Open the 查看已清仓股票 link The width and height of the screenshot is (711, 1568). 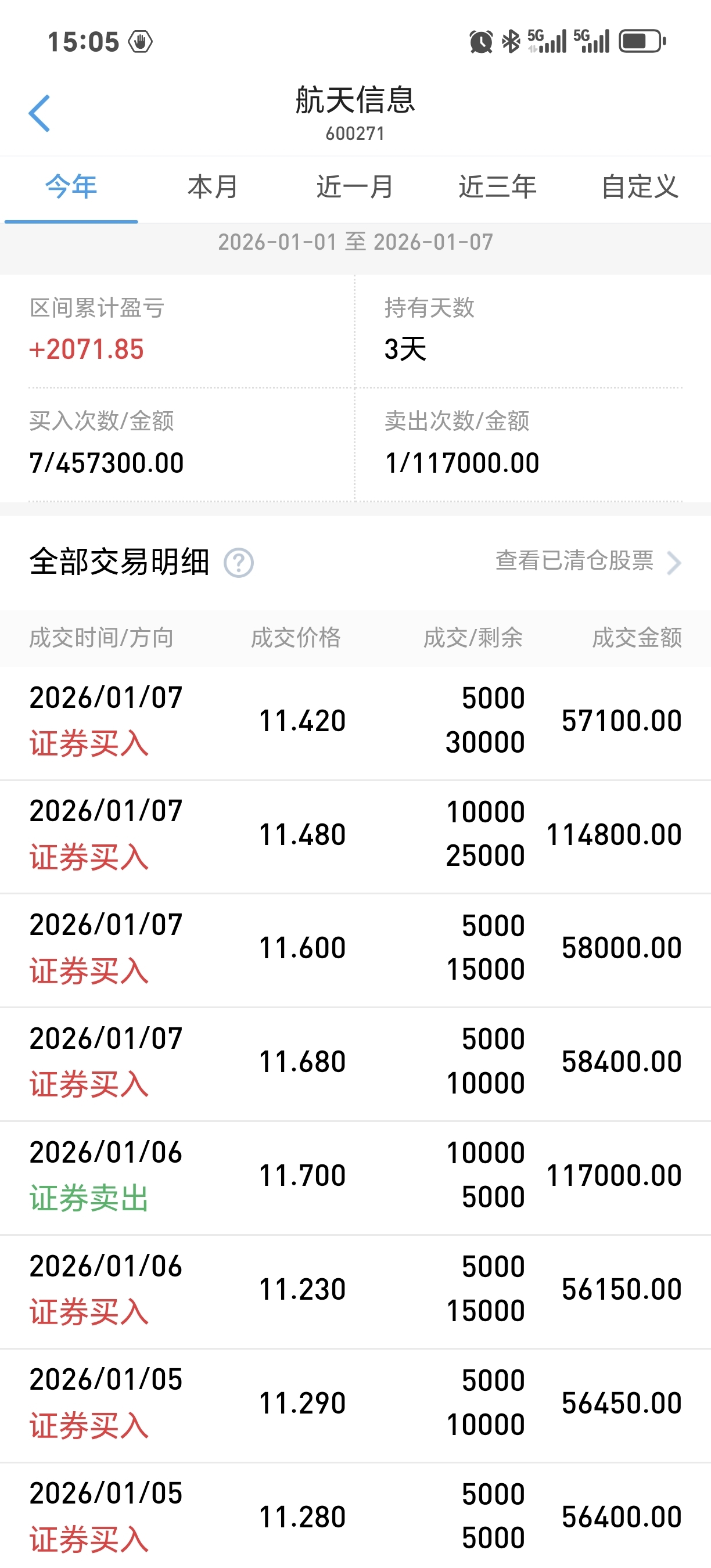(x=574, y=560)
